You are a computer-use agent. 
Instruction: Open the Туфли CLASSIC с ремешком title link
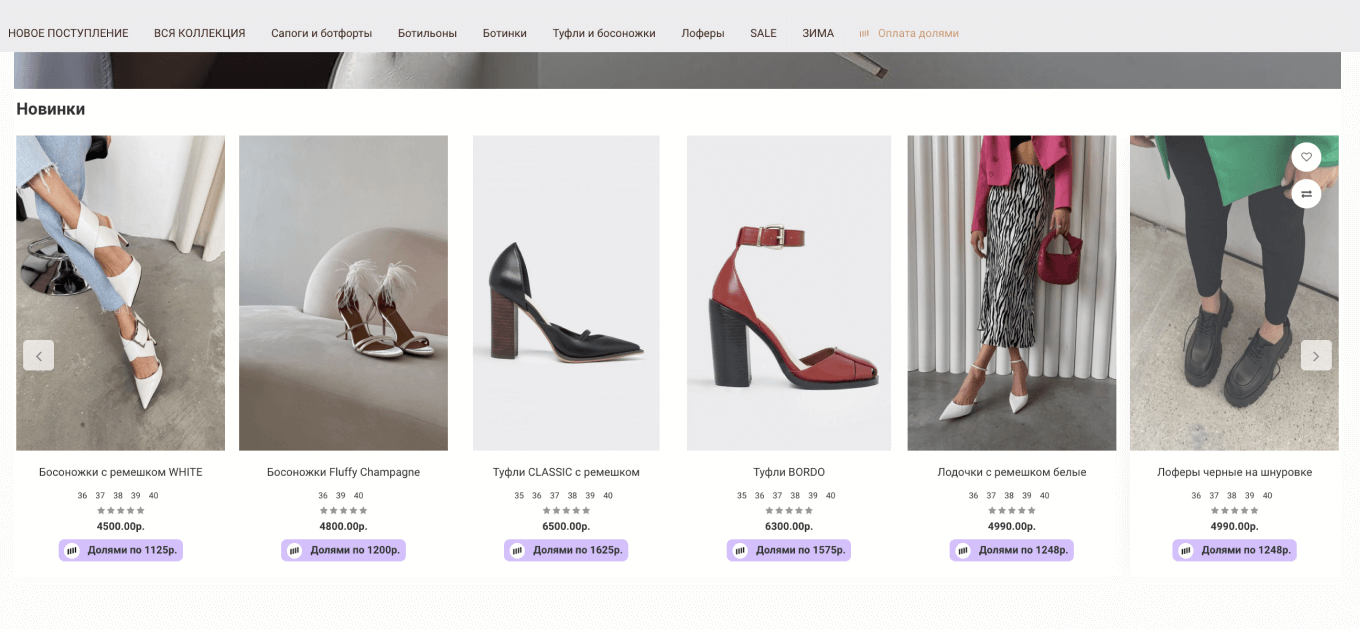(x=566, y=472)
